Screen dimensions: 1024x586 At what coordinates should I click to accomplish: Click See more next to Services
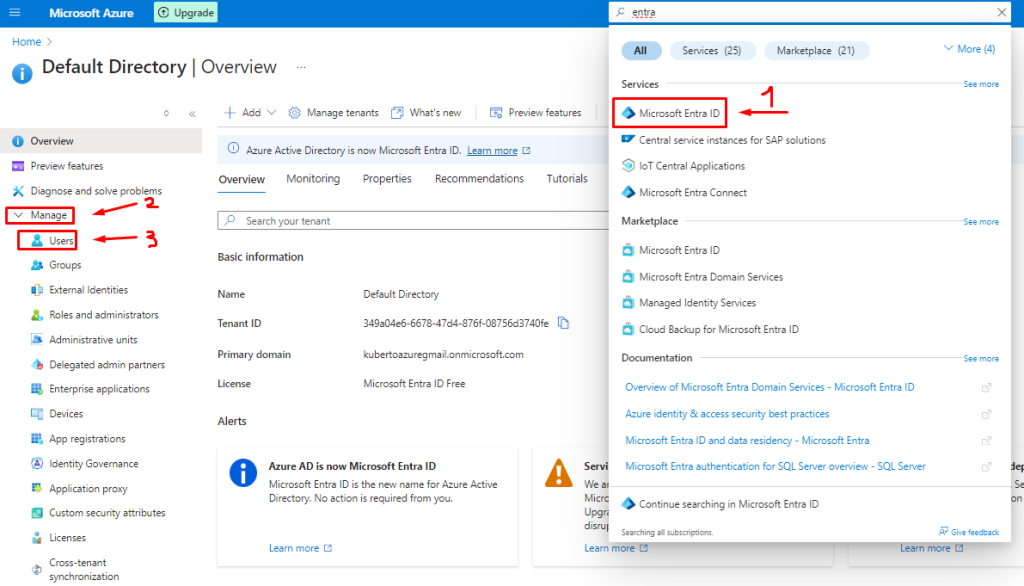point(981,84)
